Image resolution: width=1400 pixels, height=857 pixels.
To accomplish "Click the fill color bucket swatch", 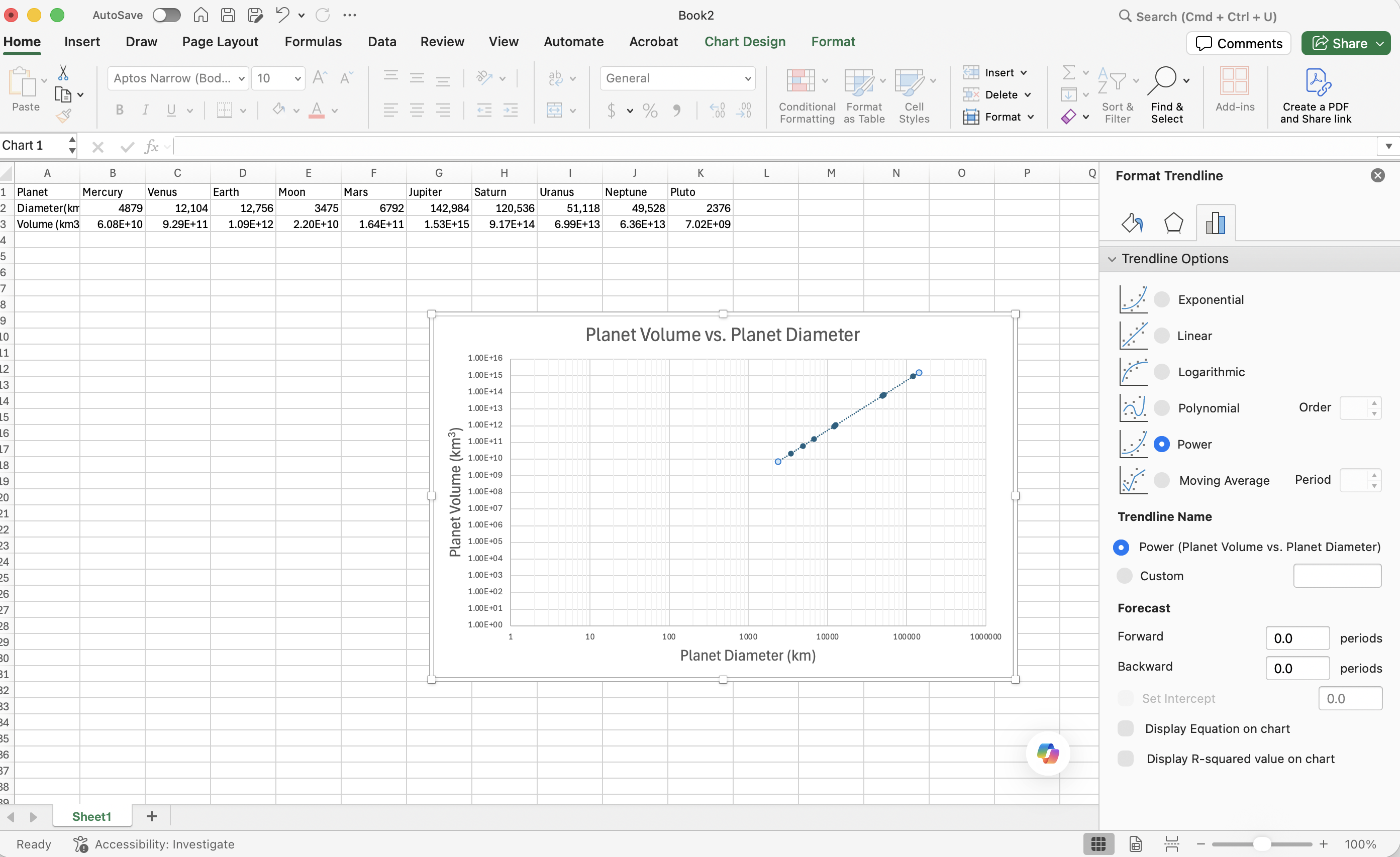I will coord(278,110).
